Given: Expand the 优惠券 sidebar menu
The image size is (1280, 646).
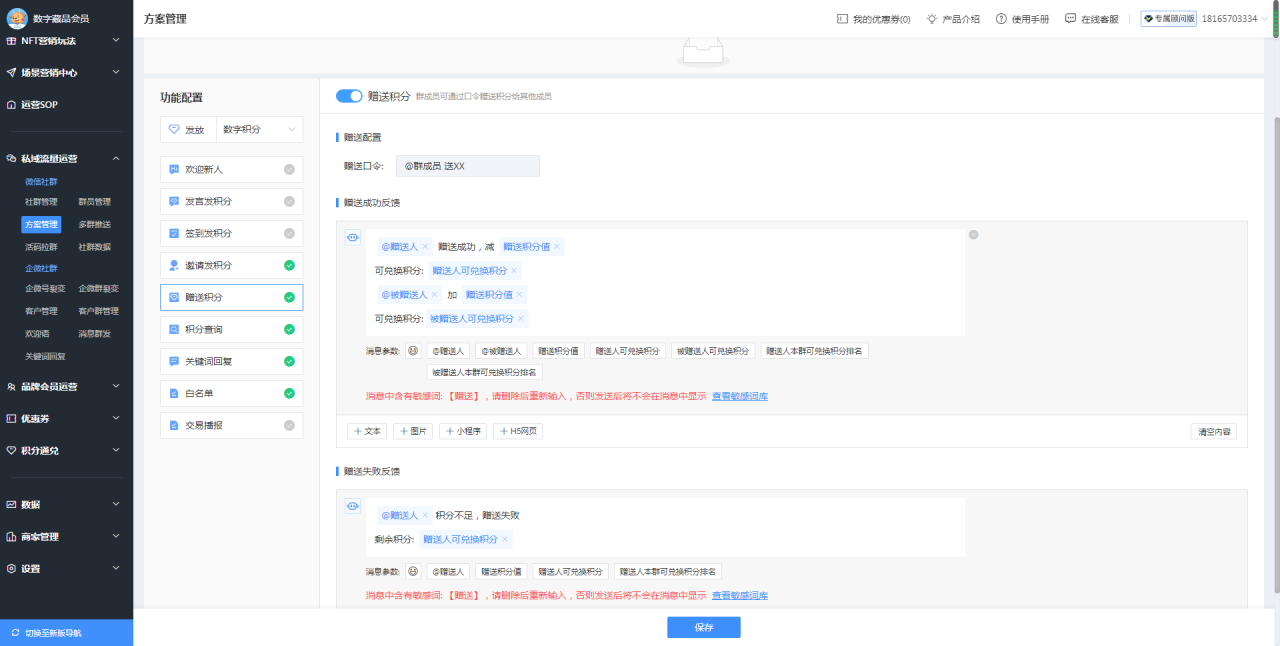Looking at the screenshot, I should tap(64, 418).
